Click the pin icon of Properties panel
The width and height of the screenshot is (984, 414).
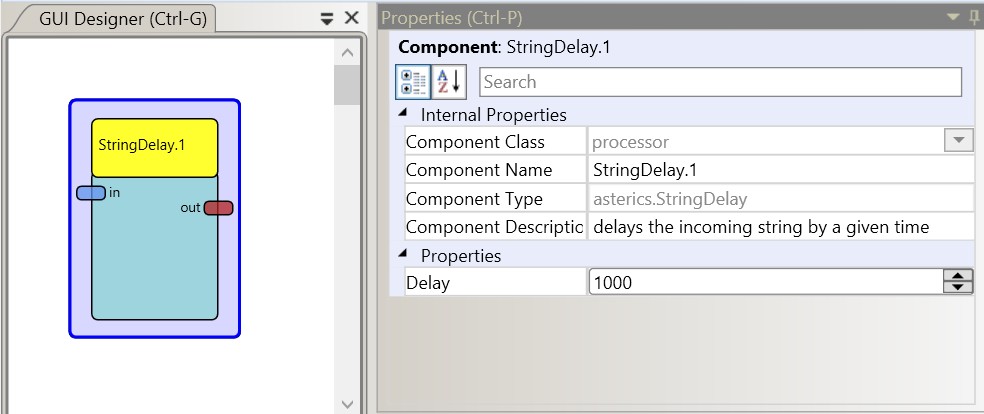[974, 18]
